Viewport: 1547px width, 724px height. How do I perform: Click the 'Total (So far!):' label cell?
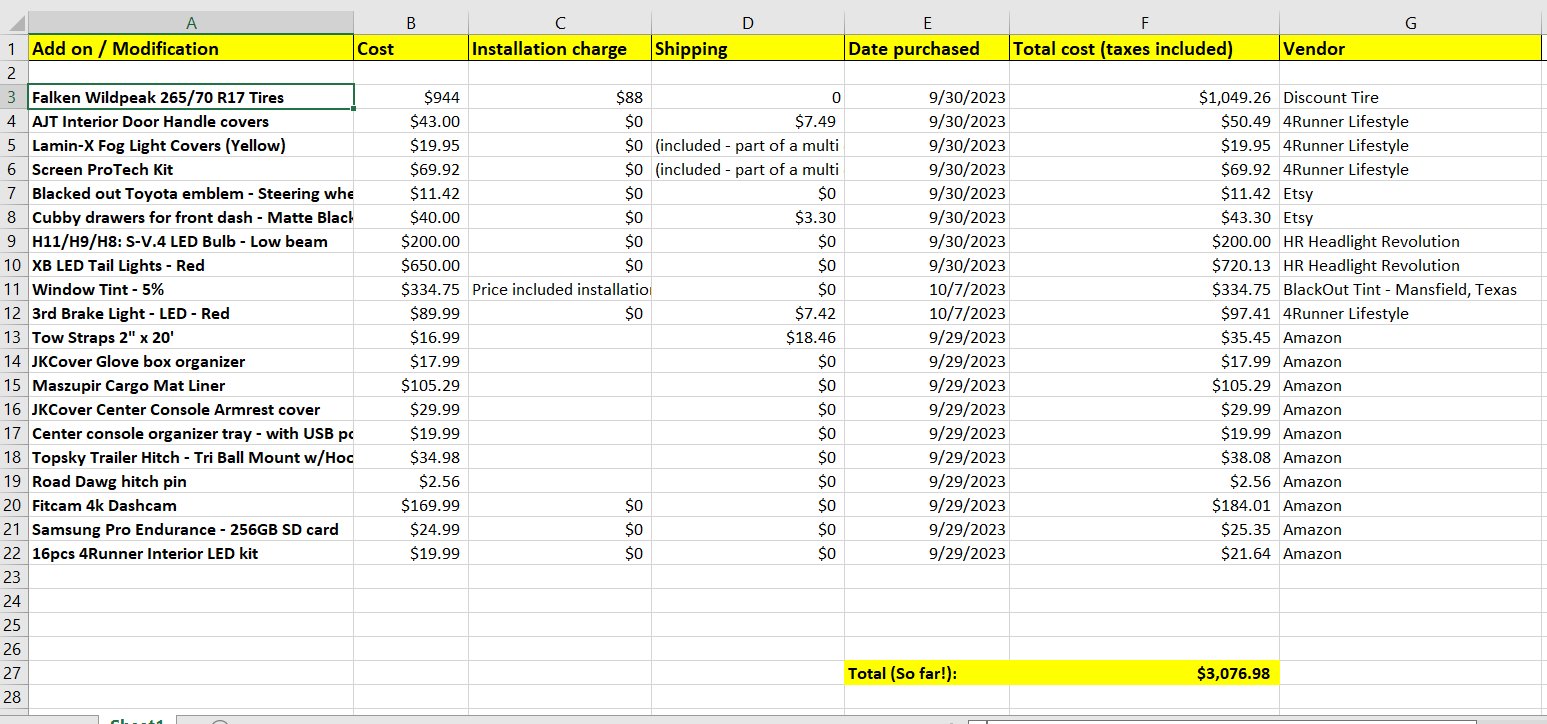click(x=927, y=673)
